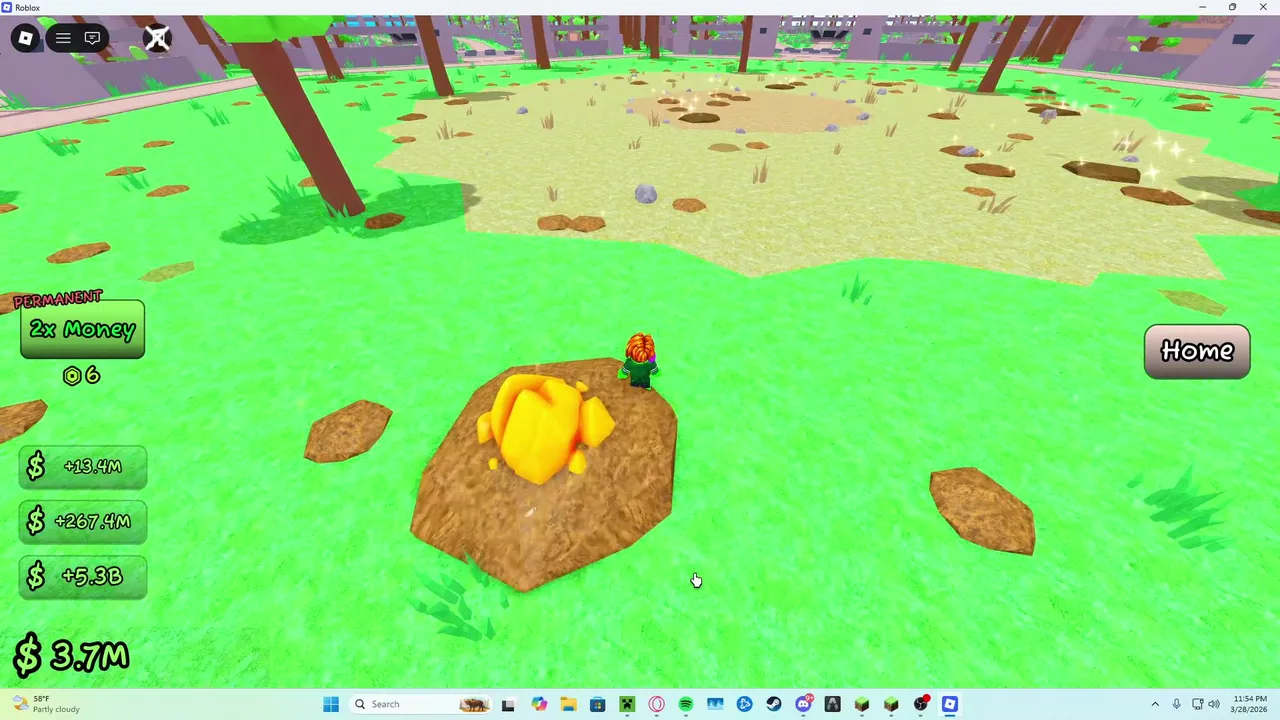Screen dimensions: 1280x720
Task: Open Minecraft creeper icon on taskbar
Action: [x=627, y=704]
